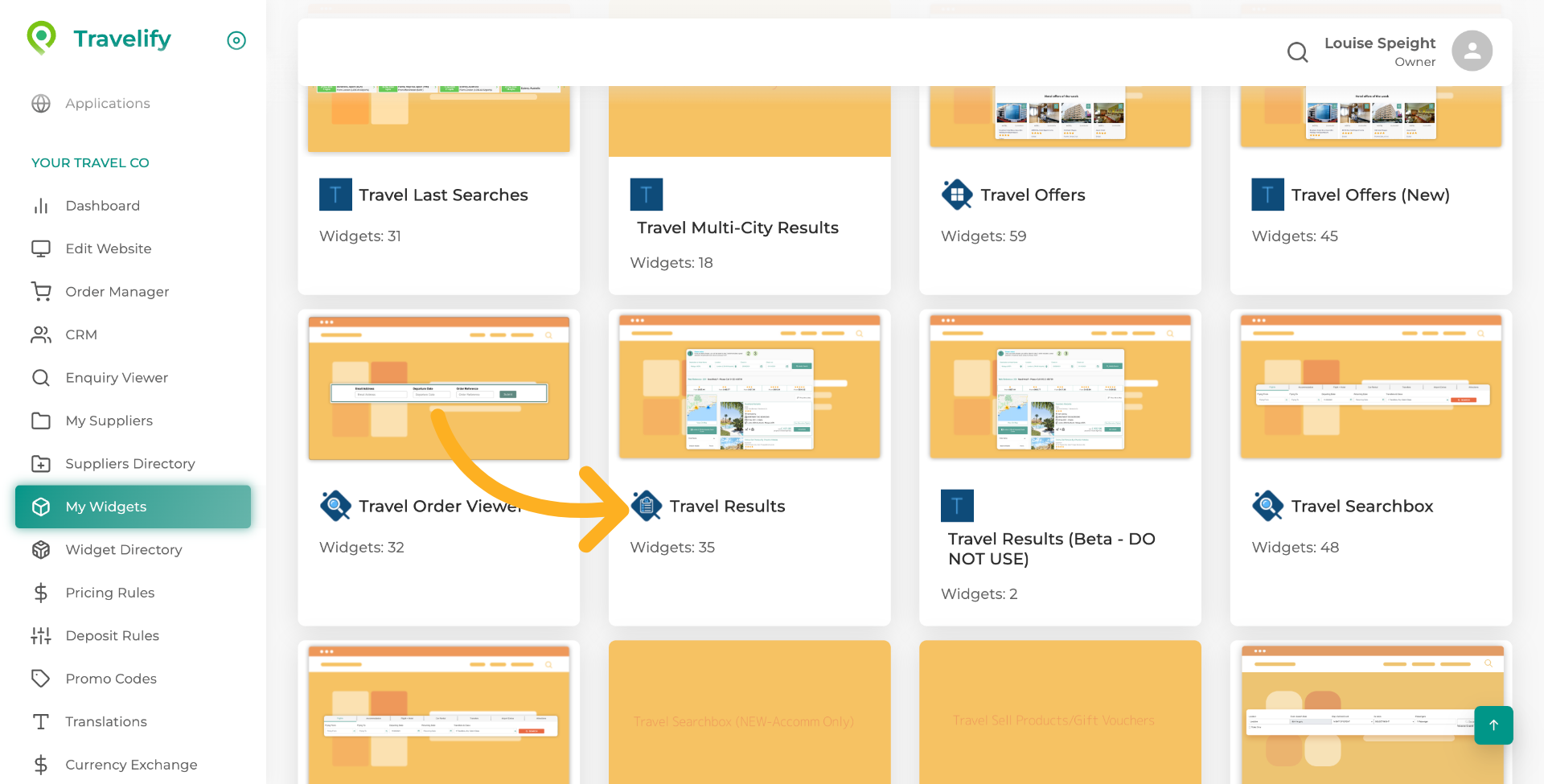Click the Applications globe icon
Image resolution: width=1544 pixels, height=784 pixels.
tap(41, 104)
